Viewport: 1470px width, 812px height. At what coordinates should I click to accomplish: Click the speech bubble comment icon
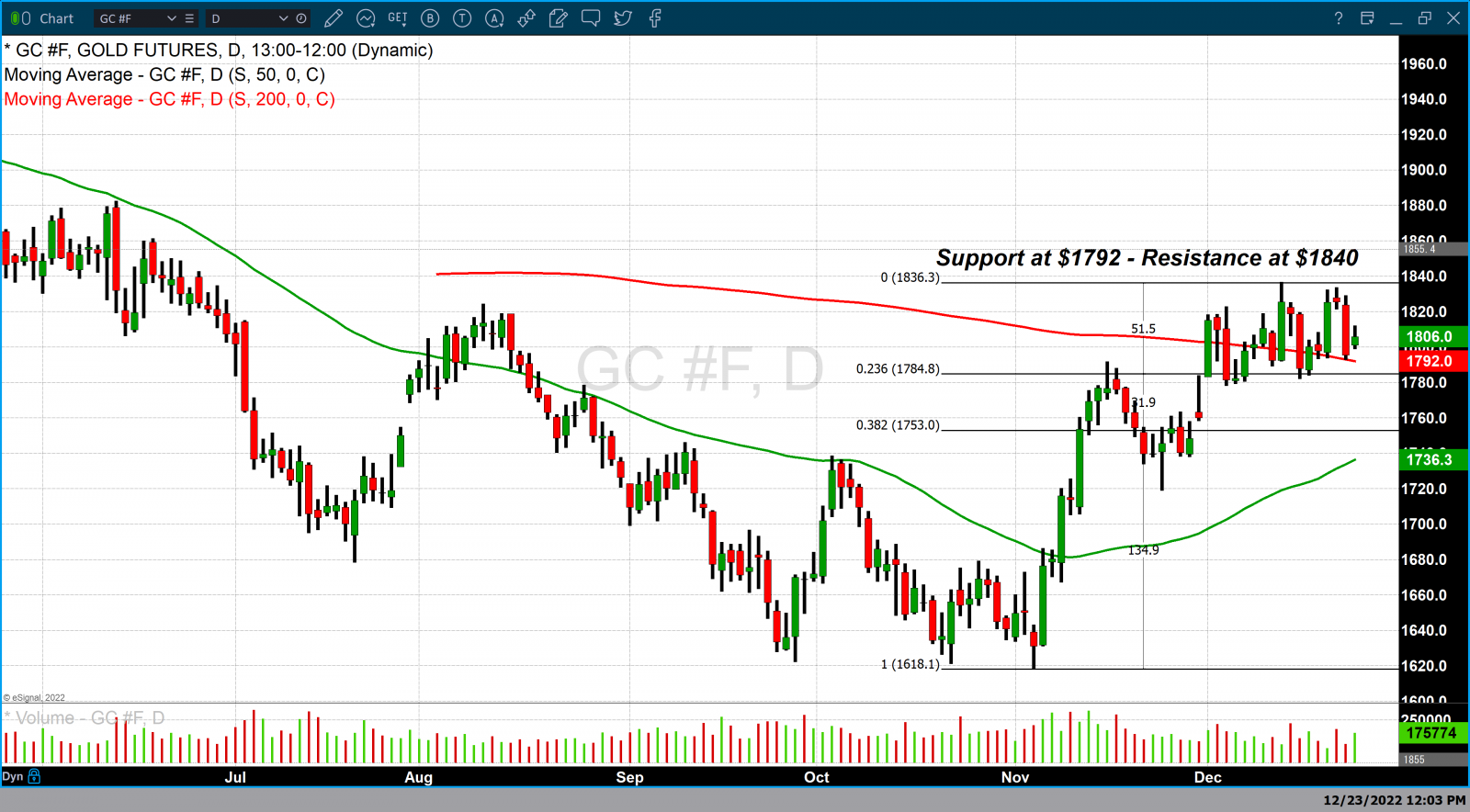[x=591, y=18]
